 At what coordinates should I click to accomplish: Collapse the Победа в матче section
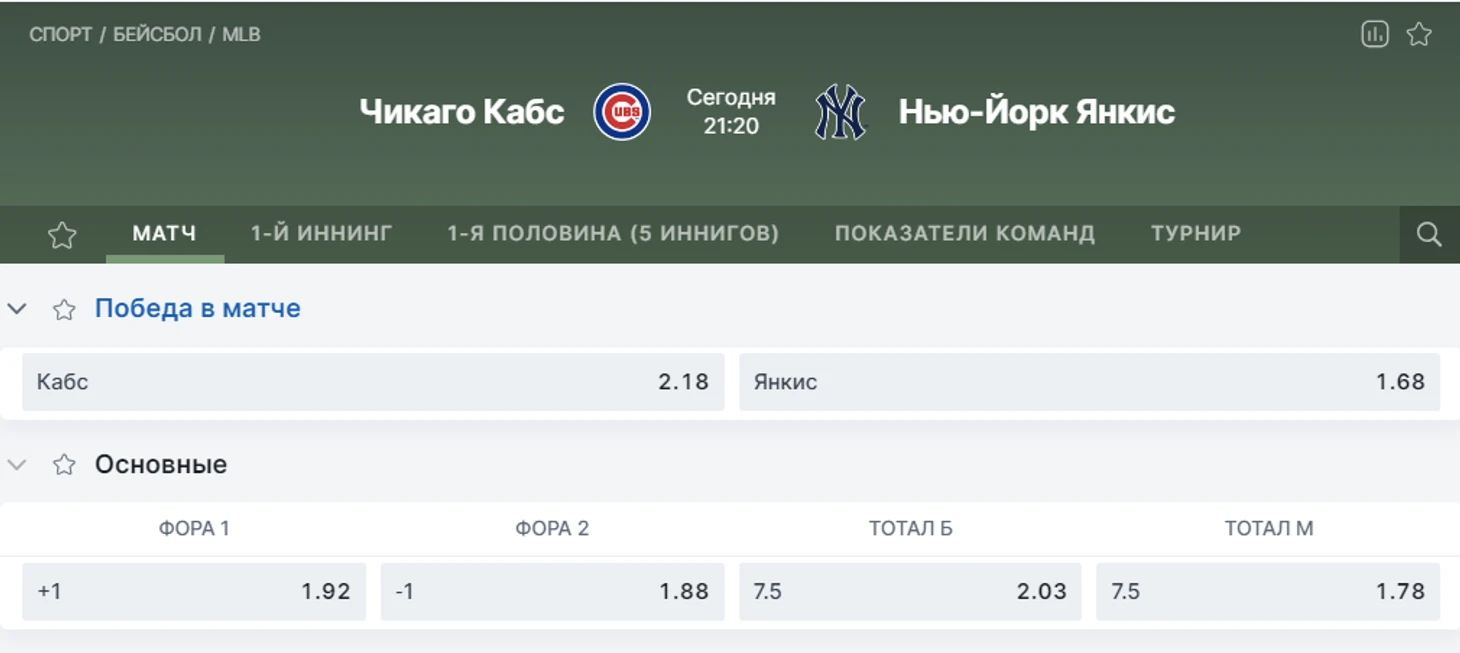pos(17,309)
